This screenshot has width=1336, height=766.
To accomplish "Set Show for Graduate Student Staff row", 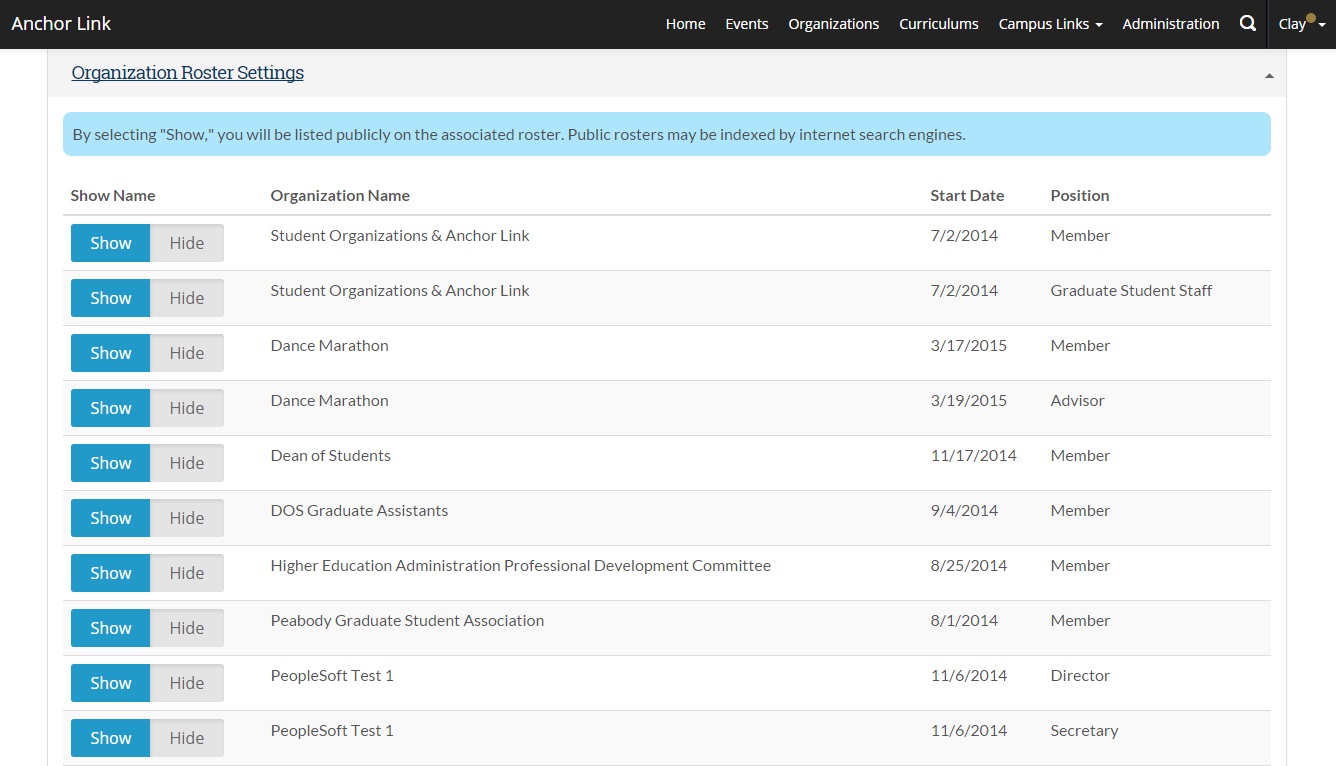I will click(110, 298).
